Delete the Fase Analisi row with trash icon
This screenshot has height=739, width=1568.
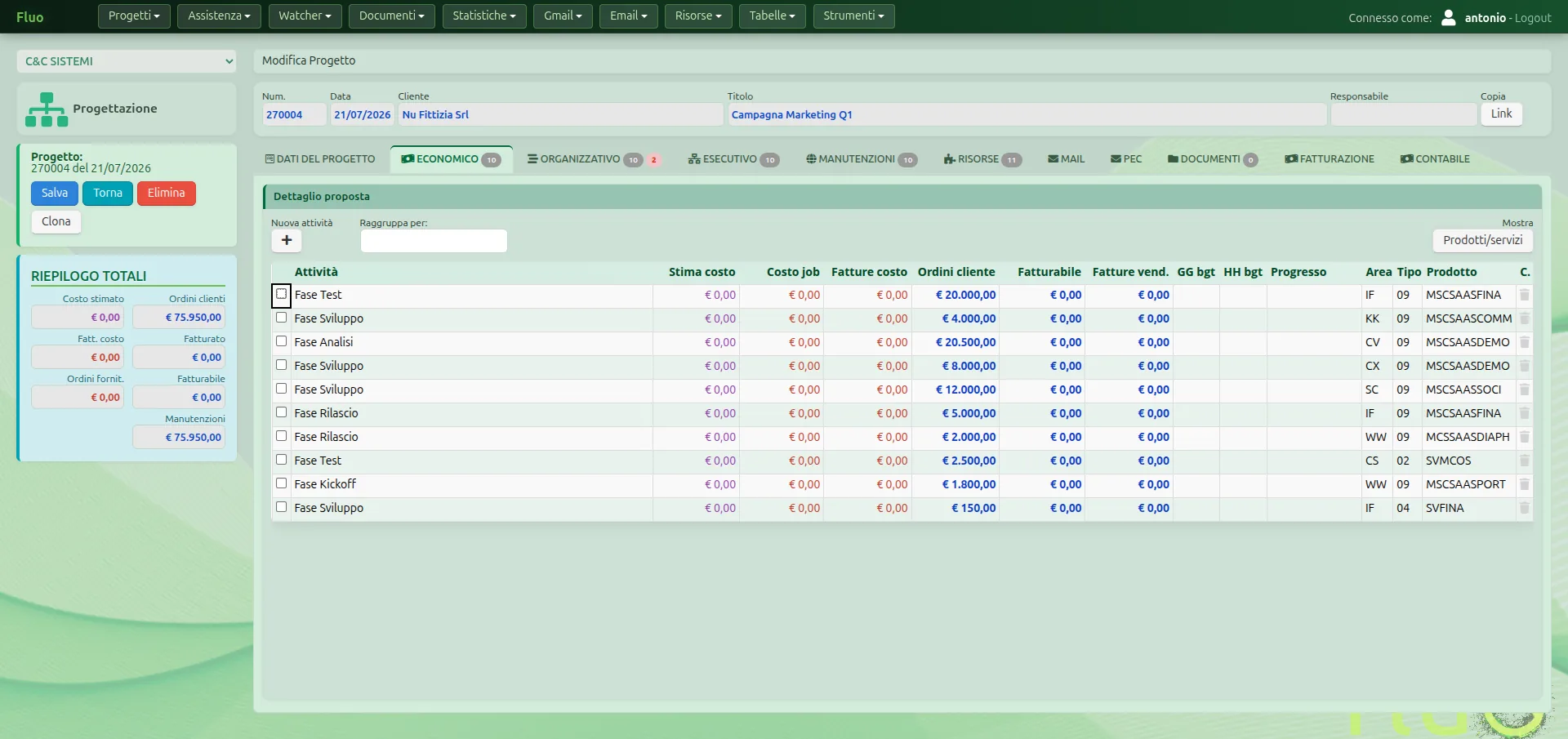[1524, 342]
